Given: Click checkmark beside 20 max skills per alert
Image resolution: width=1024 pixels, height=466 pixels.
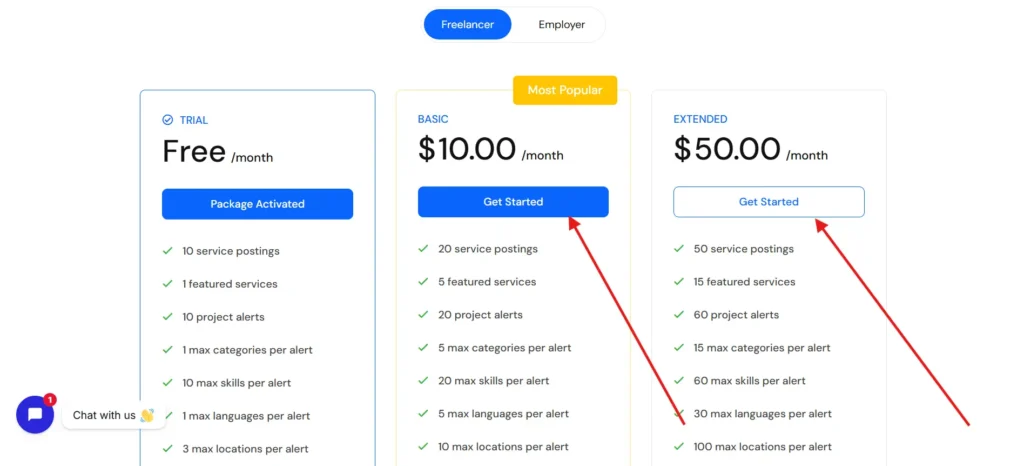Looking at the screenshot, I should click(424, 381).
